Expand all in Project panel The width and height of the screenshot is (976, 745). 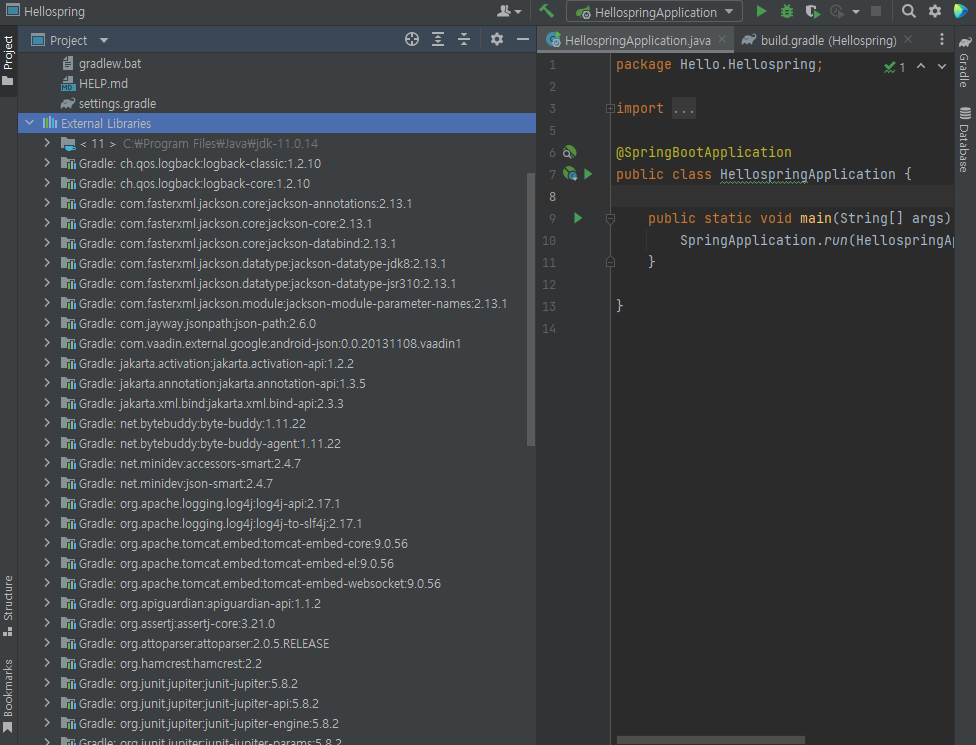[438, 40]
